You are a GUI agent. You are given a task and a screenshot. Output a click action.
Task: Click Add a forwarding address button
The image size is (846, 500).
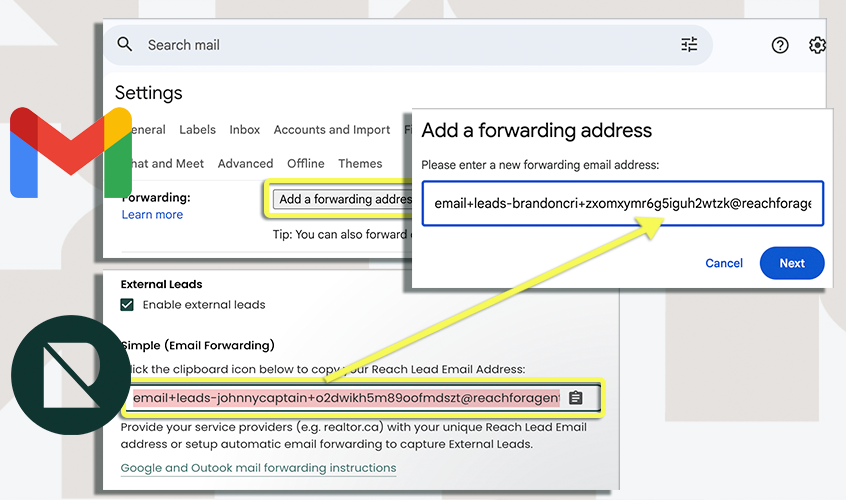tap(340, 199)
